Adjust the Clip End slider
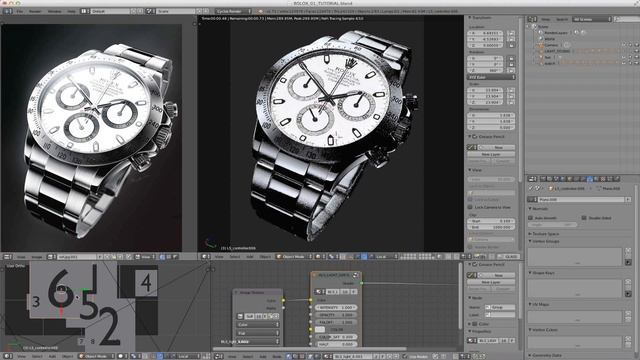The height and width of the screenshot is (360, 640). (491, 227)
